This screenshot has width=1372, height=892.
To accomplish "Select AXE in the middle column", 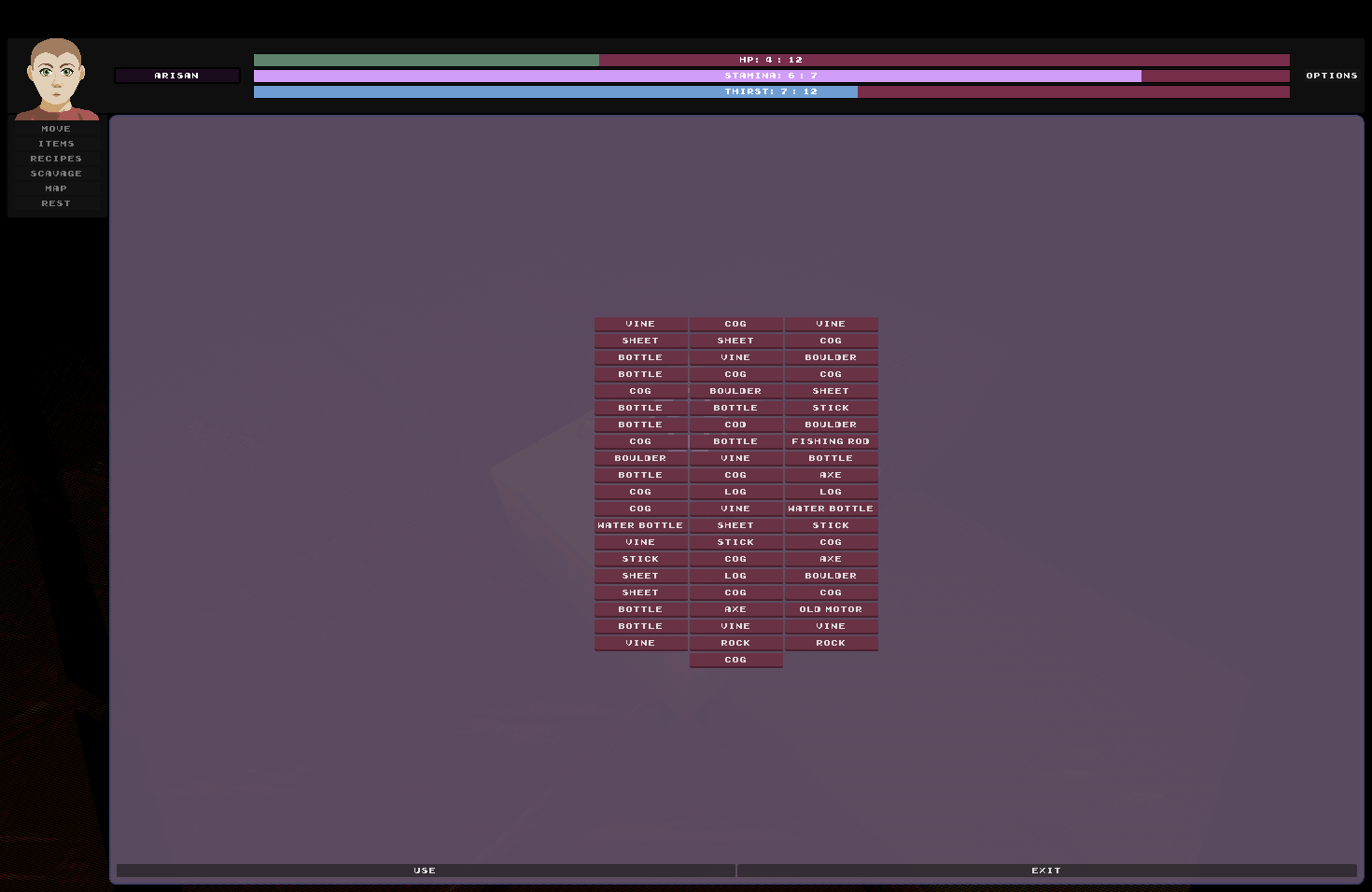I will coord(735,609).
